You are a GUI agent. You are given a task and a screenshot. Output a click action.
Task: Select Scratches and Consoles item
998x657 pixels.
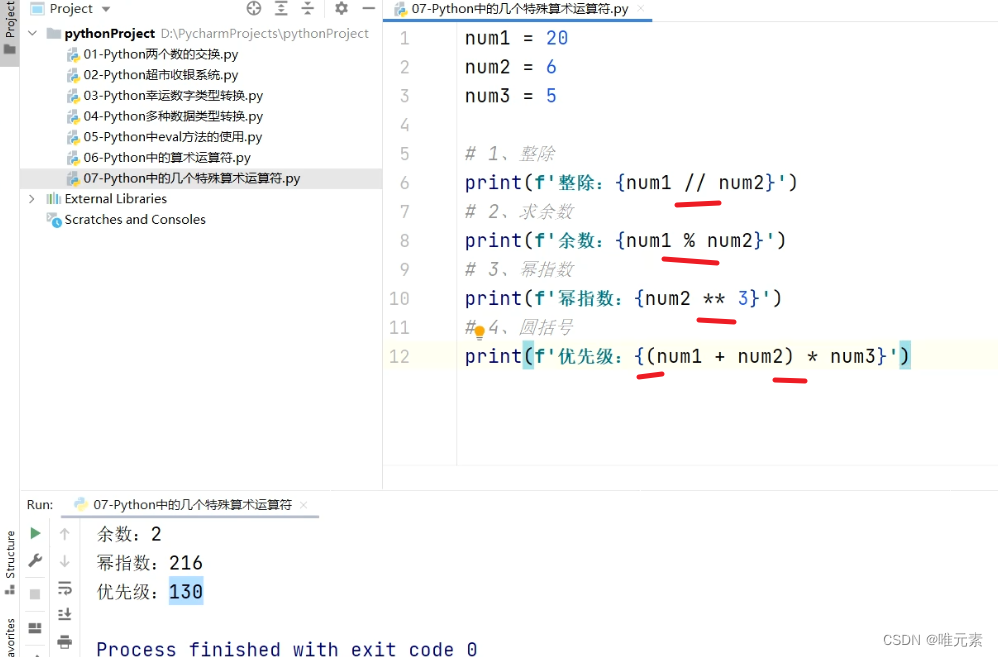135,220
